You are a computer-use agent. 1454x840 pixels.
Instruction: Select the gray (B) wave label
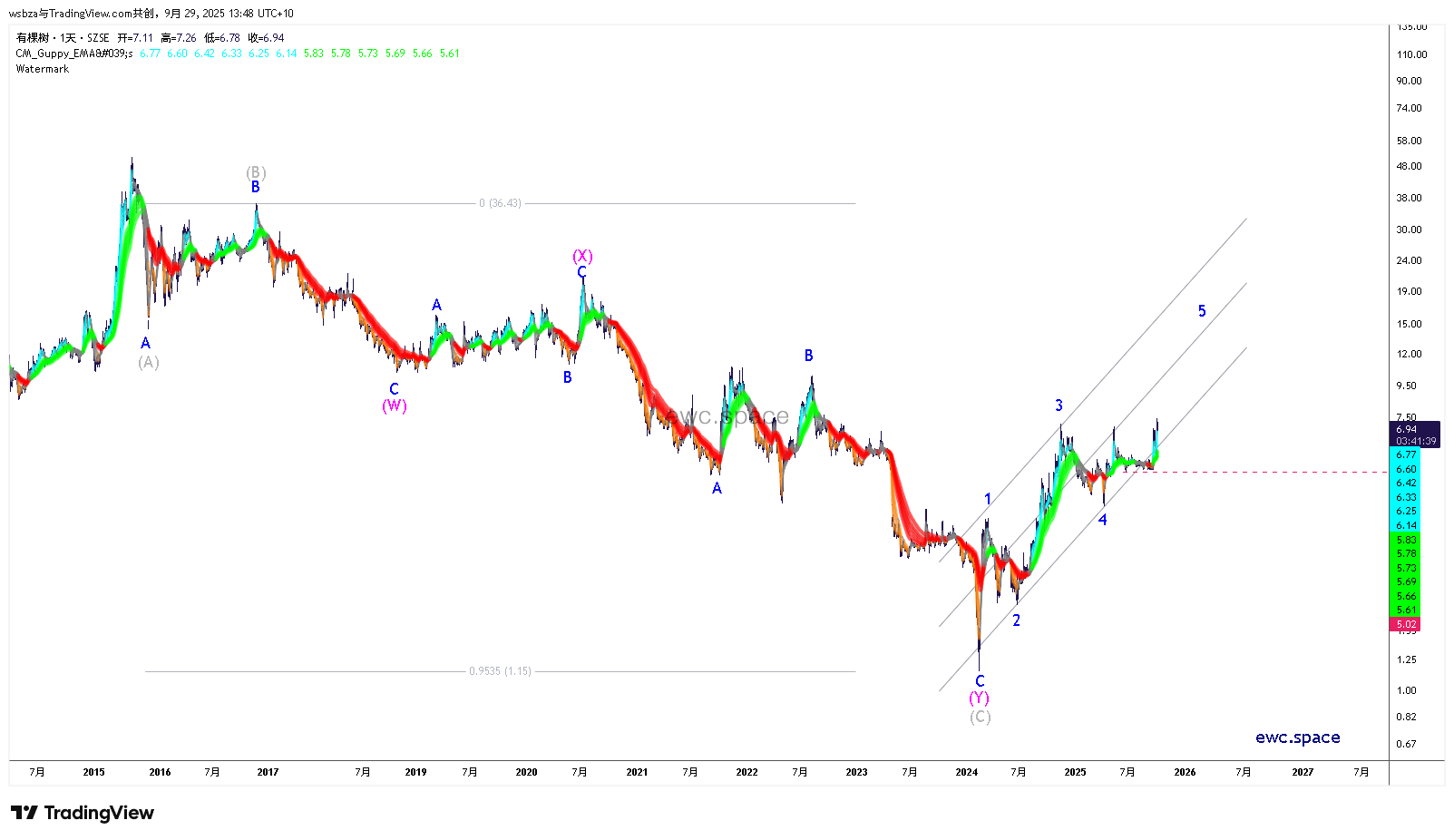(256, 172)
